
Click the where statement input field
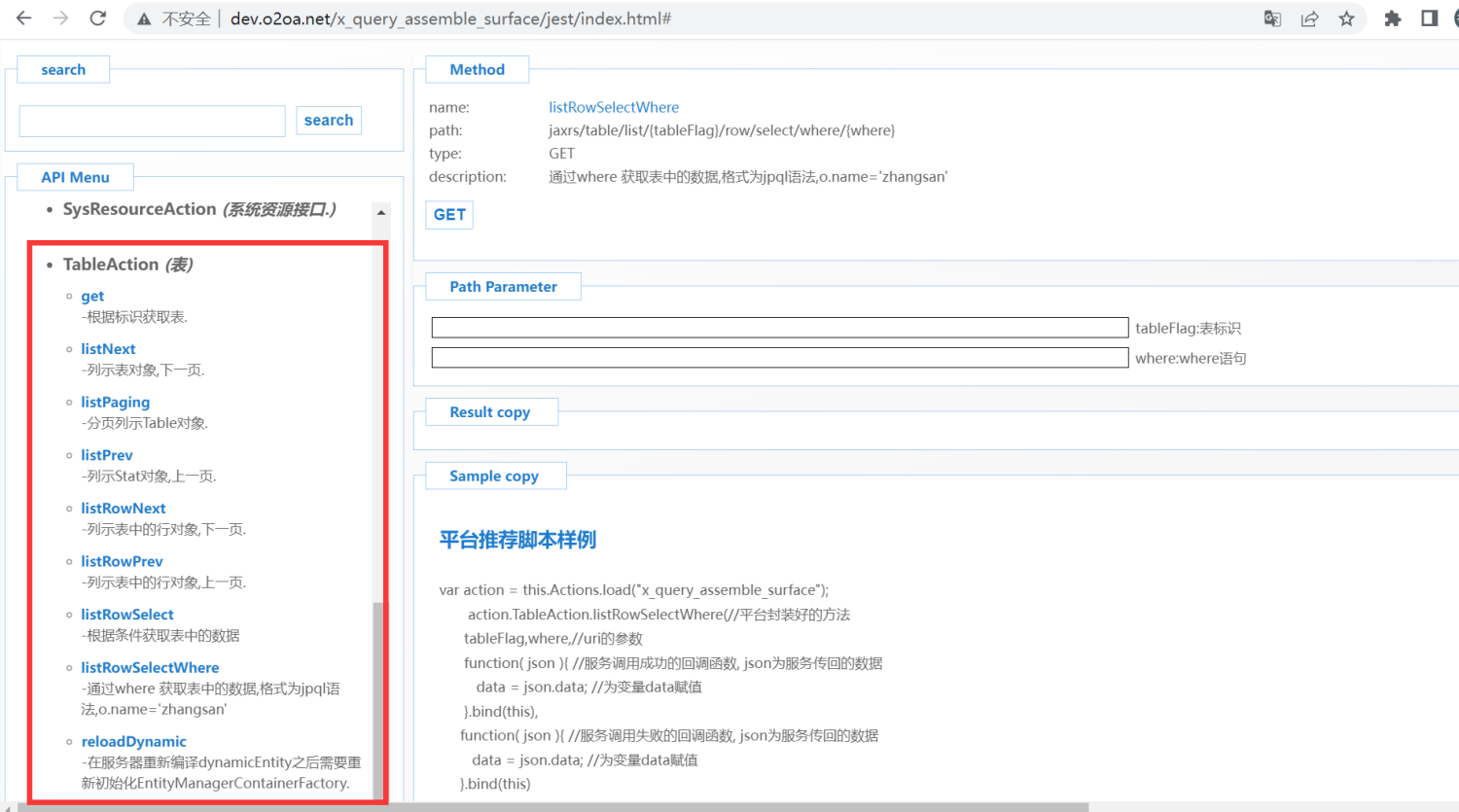(x=779, y=358)
